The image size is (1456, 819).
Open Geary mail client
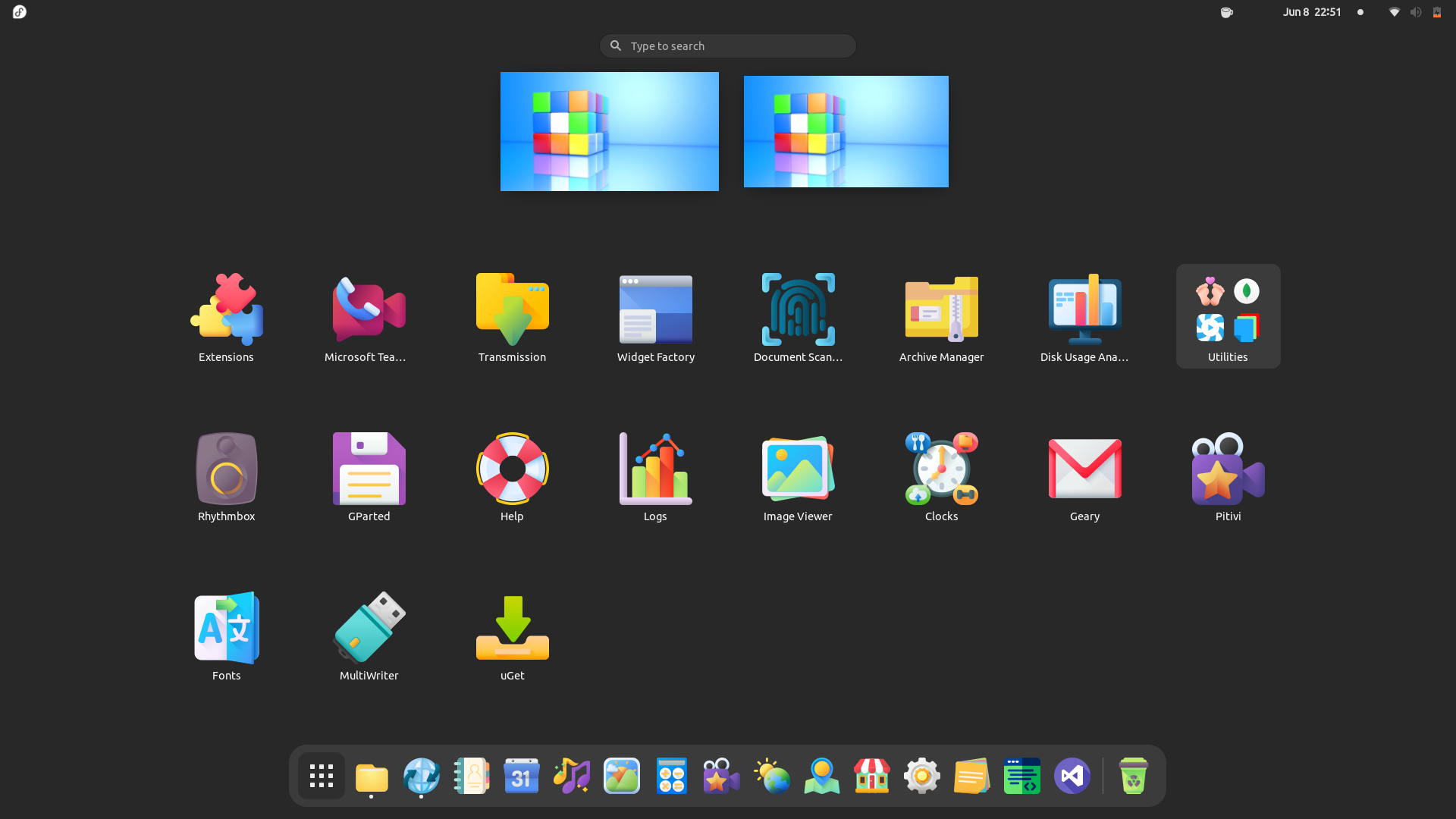[1084, 475]
